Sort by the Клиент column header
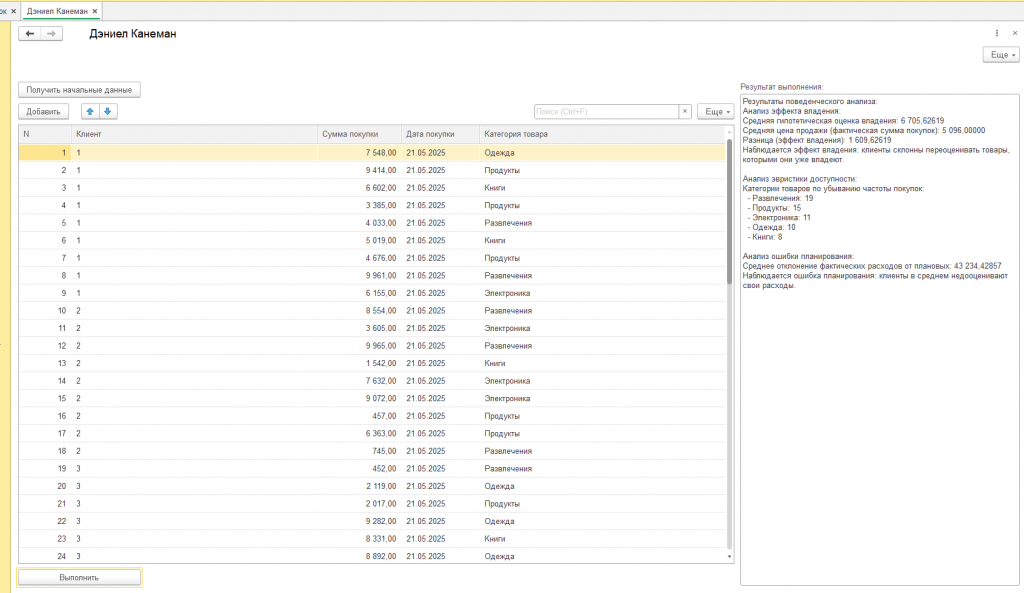The image size is (1024, 593). 194,134
